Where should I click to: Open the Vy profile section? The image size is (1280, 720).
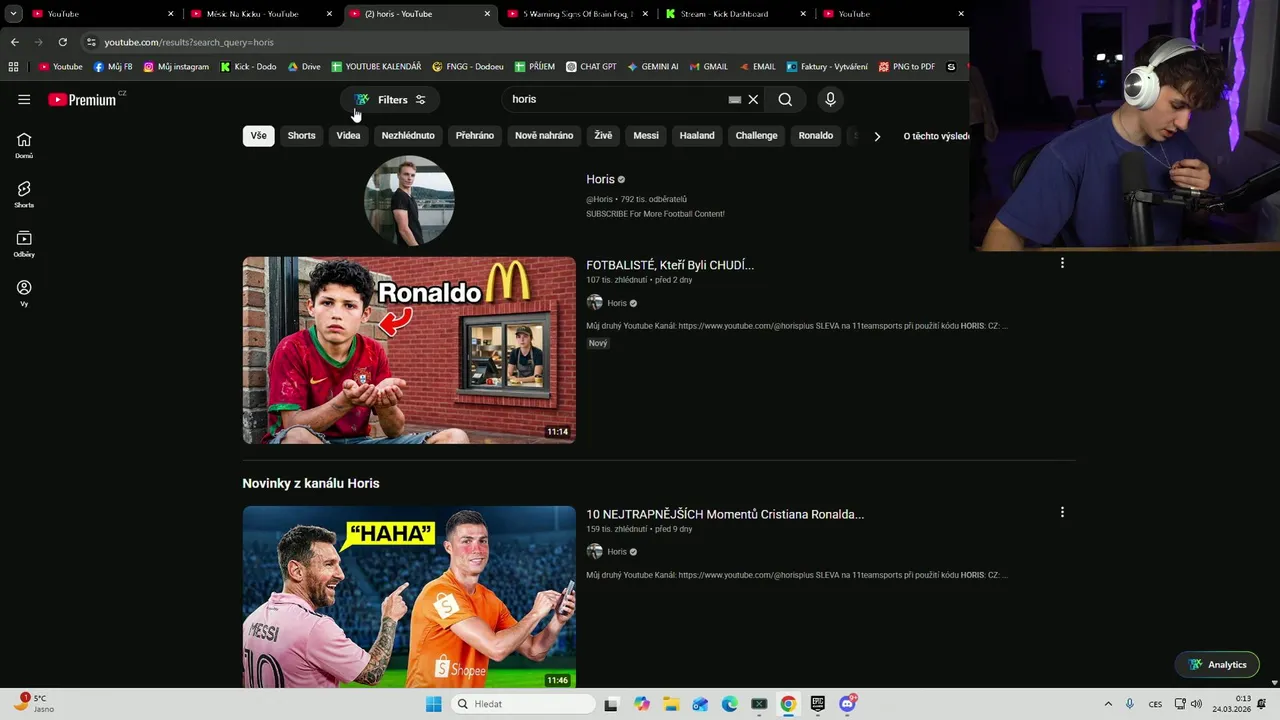point(24,293)
